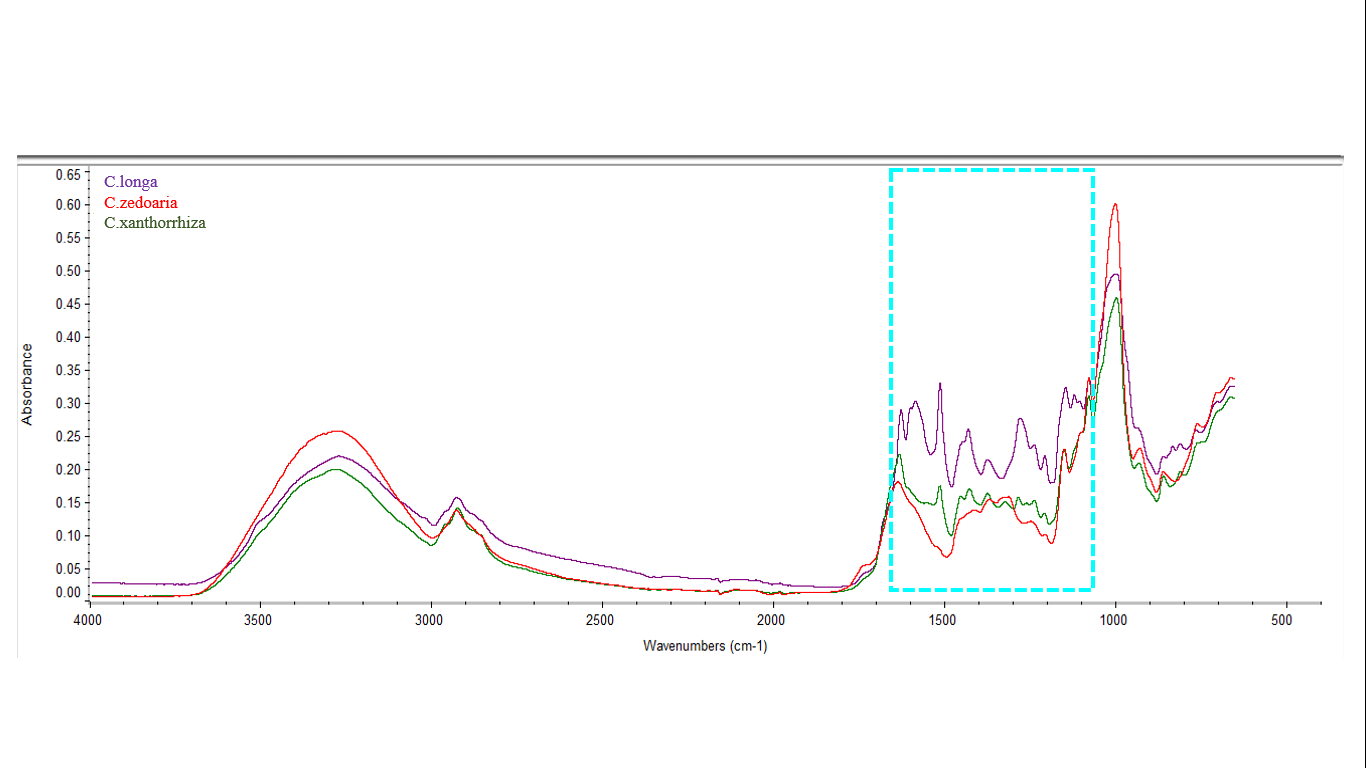Click the C.xanthorrhiza legend text
This screenshot has width=1366, height=768.
tap(155, 223)
